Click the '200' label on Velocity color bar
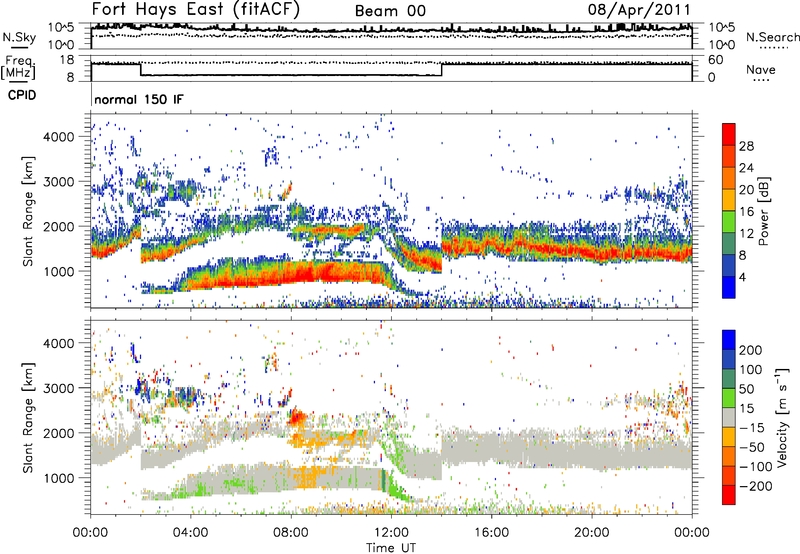 tap(751, 350)
